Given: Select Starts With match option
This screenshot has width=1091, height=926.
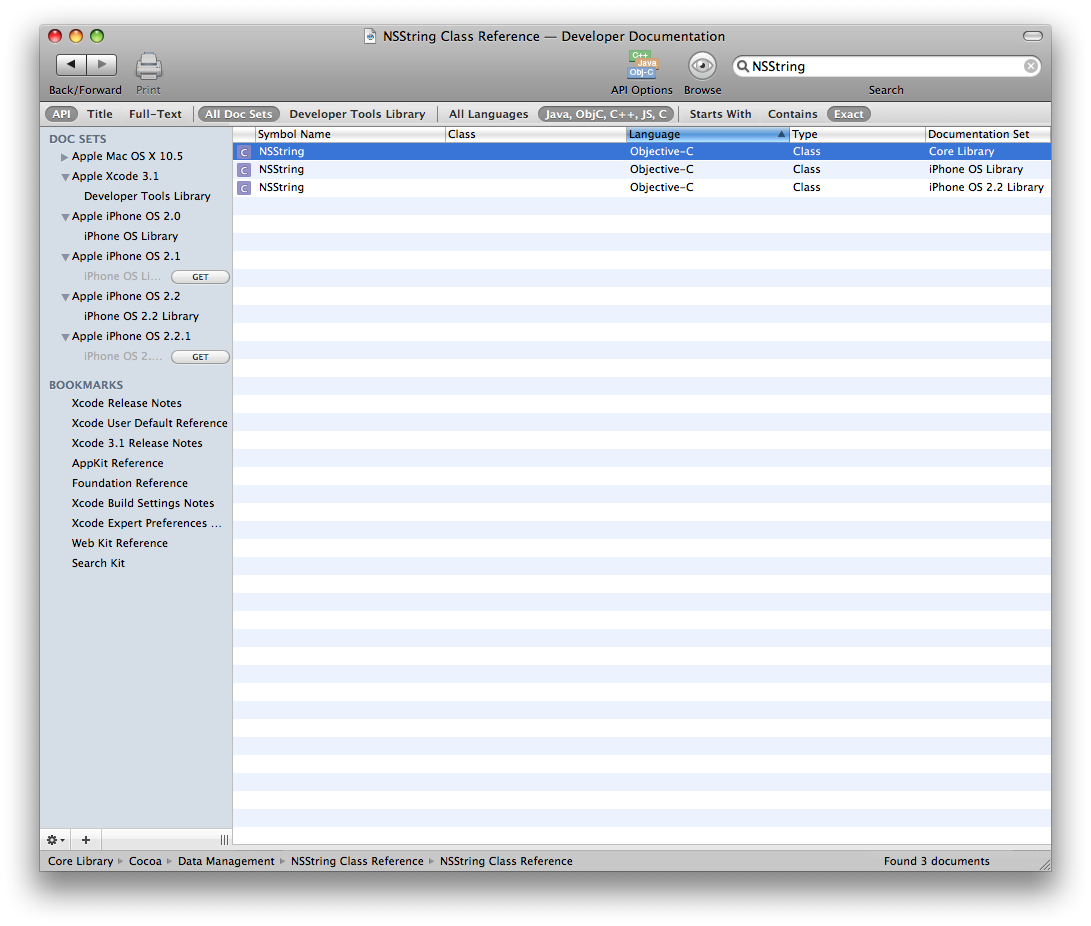Looking at the screenshot, I should click(x=720, y=114).
